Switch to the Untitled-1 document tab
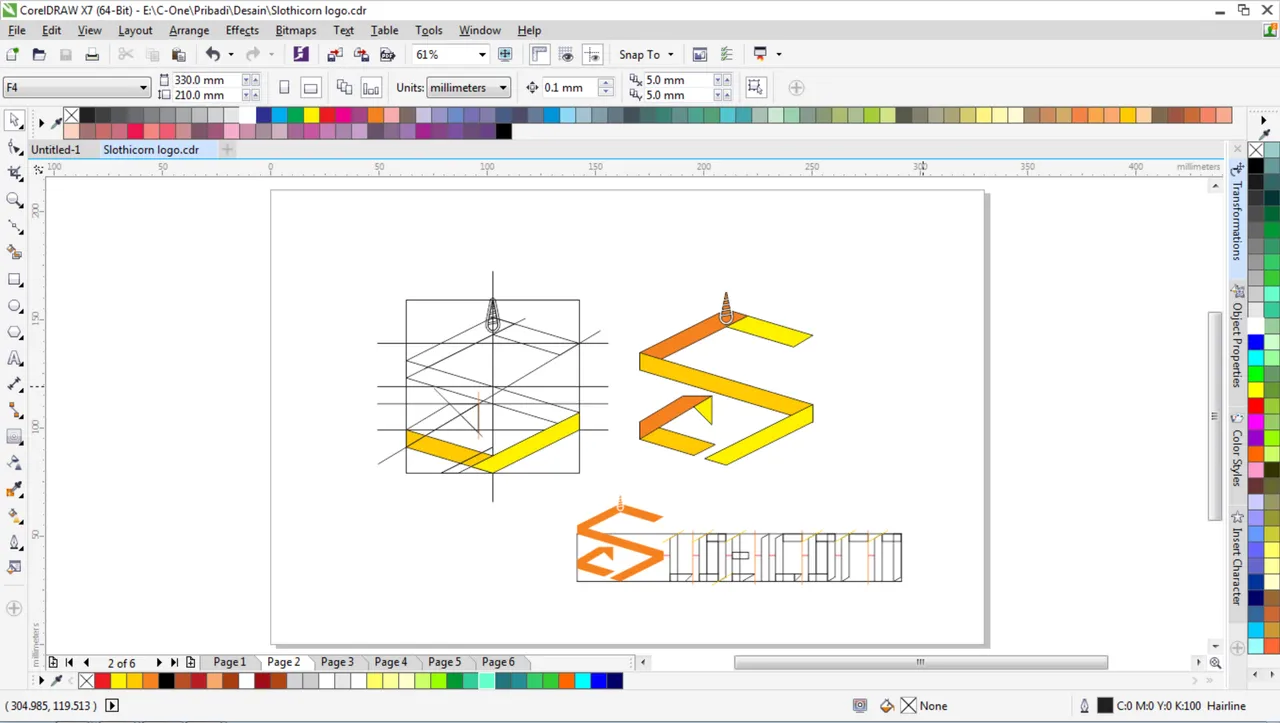Screen dimensions: 1280x723 [55, 150]
